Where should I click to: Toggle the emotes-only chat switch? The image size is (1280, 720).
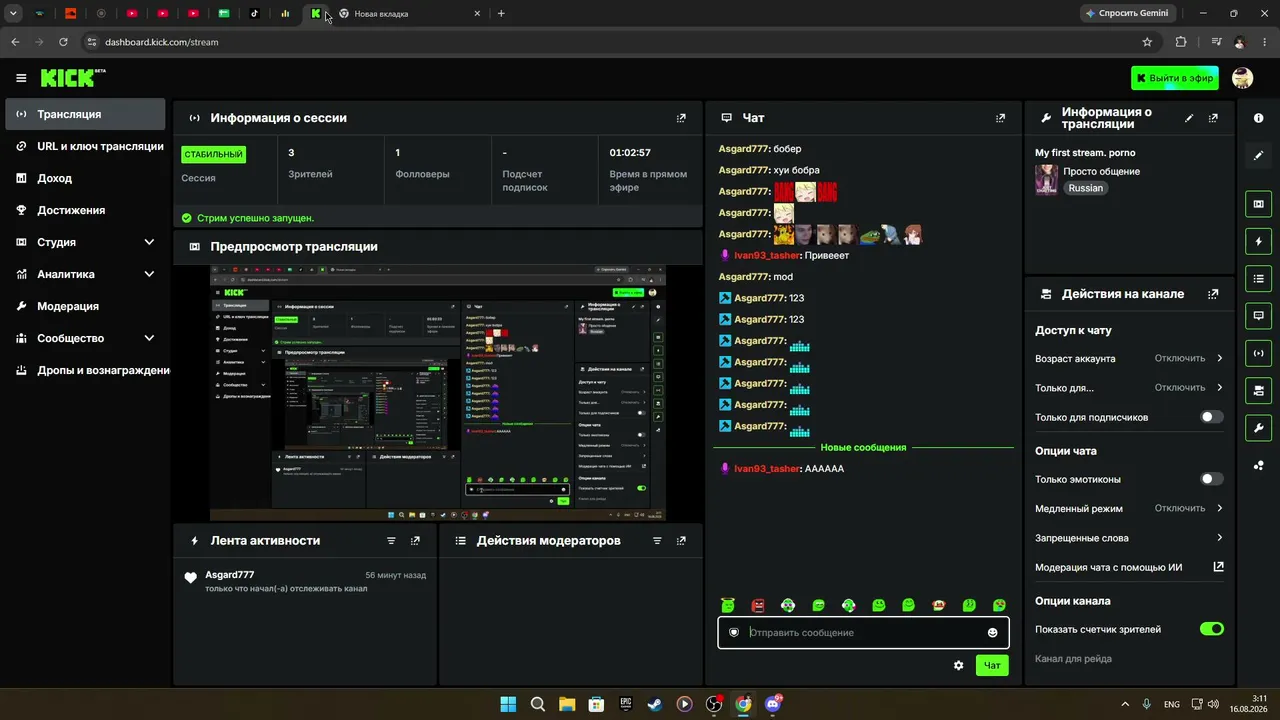point(1211,479)
